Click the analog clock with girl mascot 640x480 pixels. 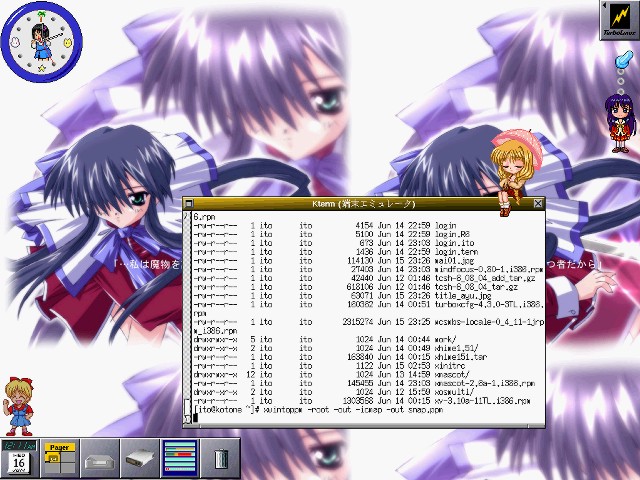pyautogui.click(x=42, y=42)
